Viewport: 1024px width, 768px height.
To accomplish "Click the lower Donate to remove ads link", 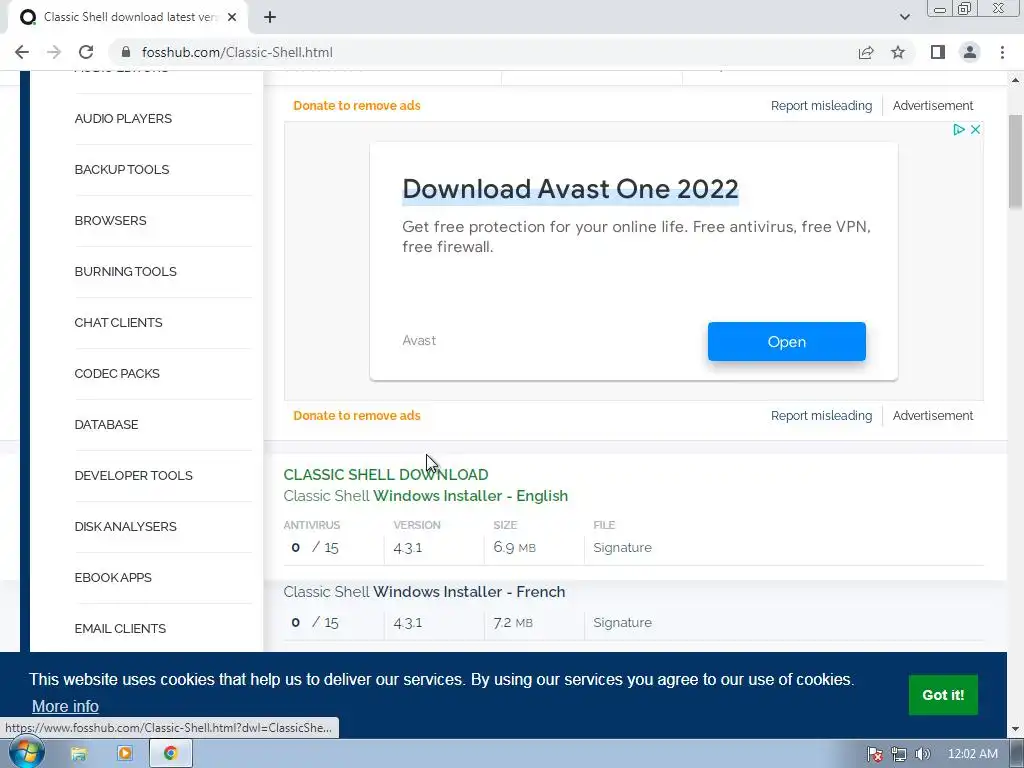I will click(x=357, y=416).
